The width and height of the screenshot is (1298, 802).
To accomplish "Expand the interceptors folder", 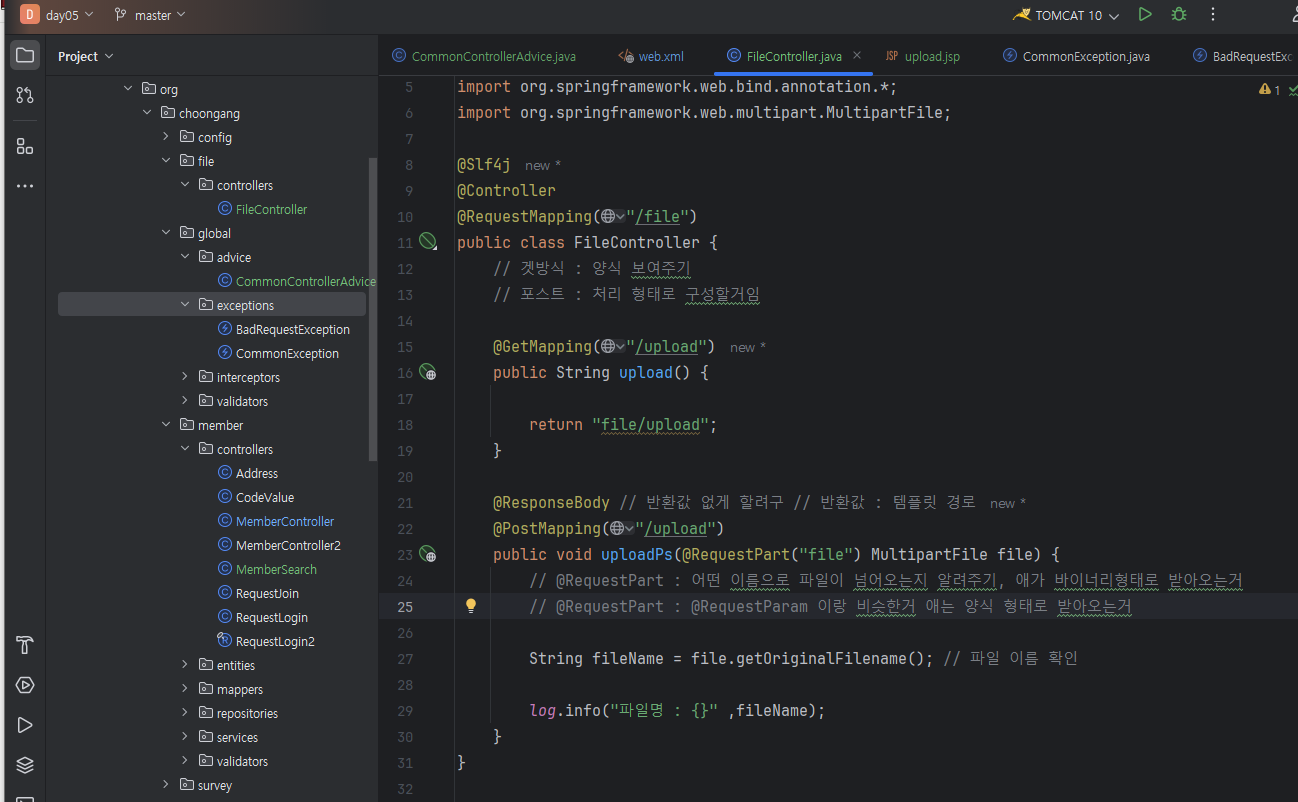I will point(185,377).
